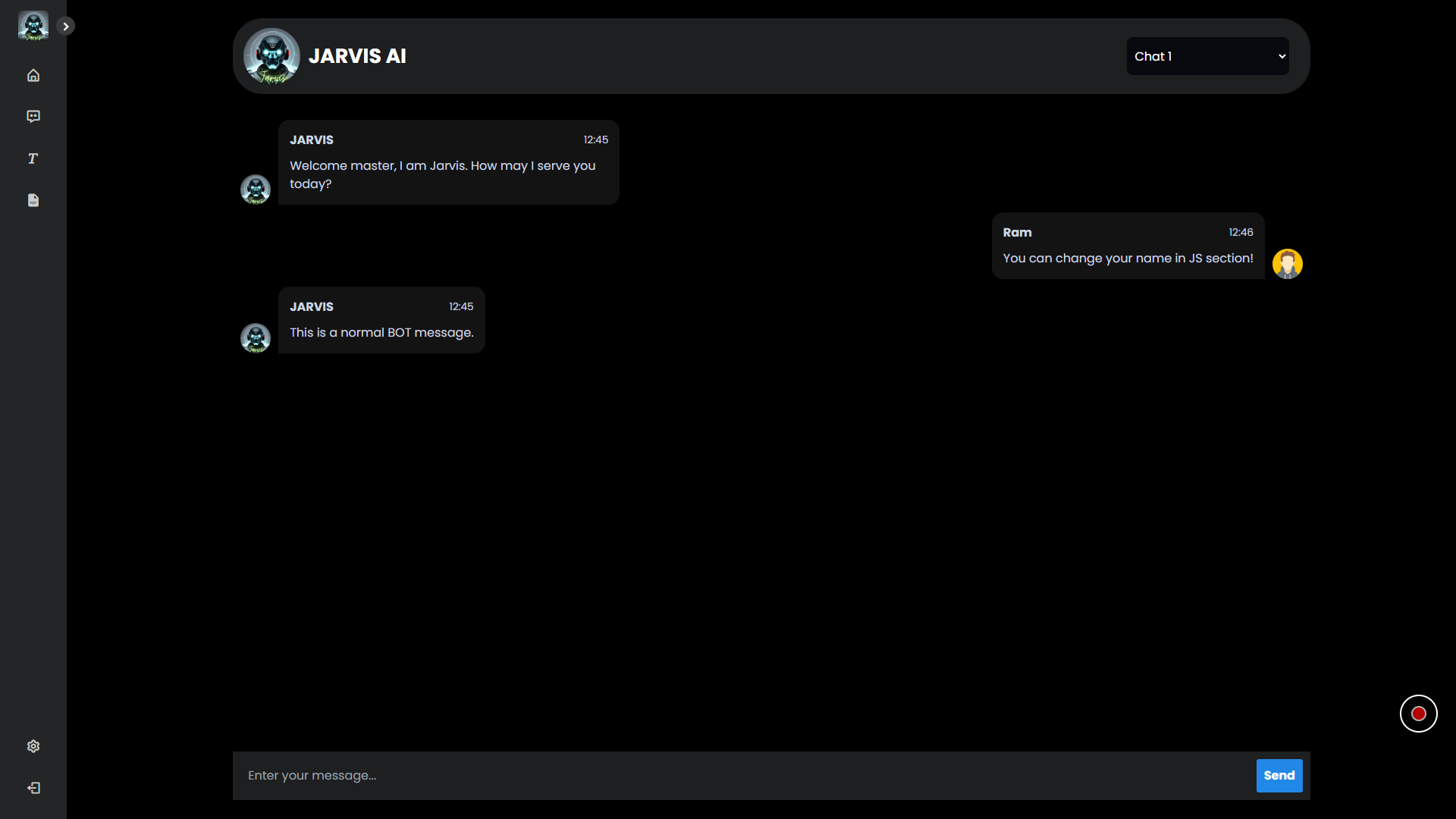
Task: Click the normal BOT message bubble
Action: coord(381,332)
